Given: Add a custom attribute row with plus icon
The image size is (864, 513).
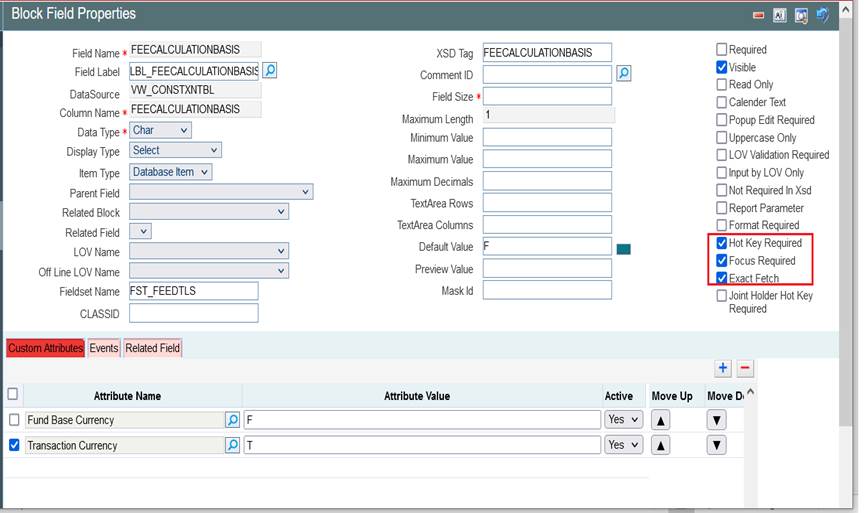Looking at the screenshot, I should pyautogui.click(x=723, y=368).
